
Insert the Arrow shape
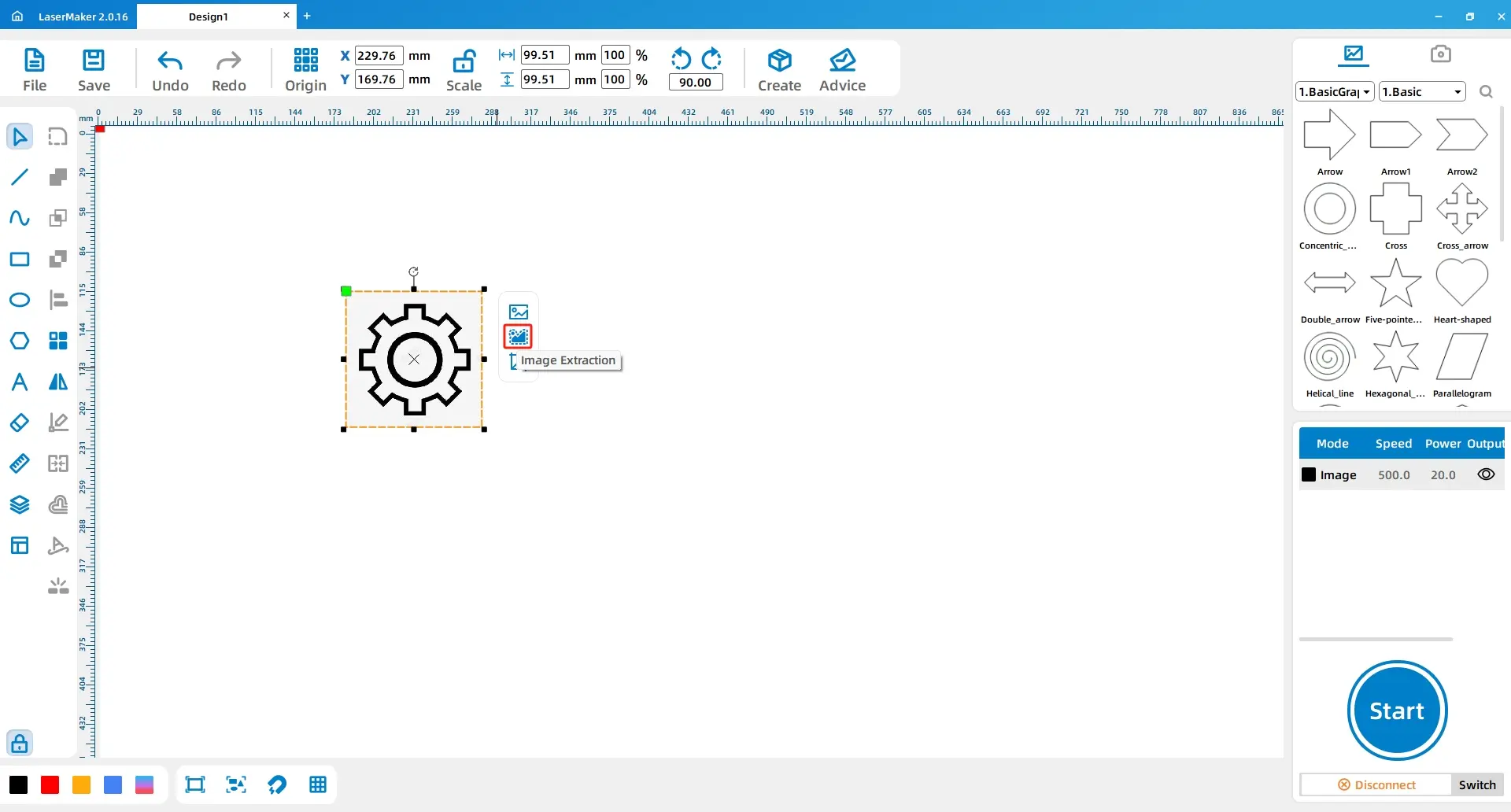pyautogui.click(x=1330, y=142)
